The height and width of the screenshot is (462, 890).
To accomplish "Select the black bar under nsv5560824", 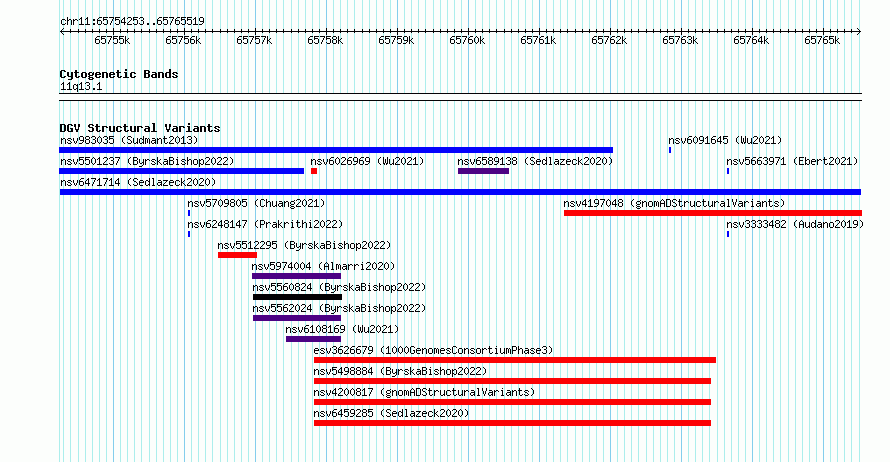I will (x=297, y=297).
